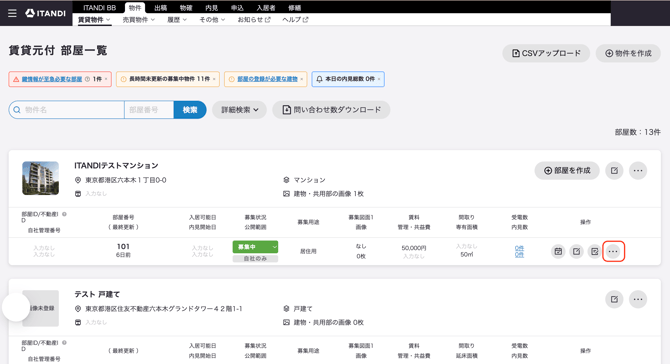Open the three-dot menu for room 101
This screenshot has width=670, height=364.
613,251
